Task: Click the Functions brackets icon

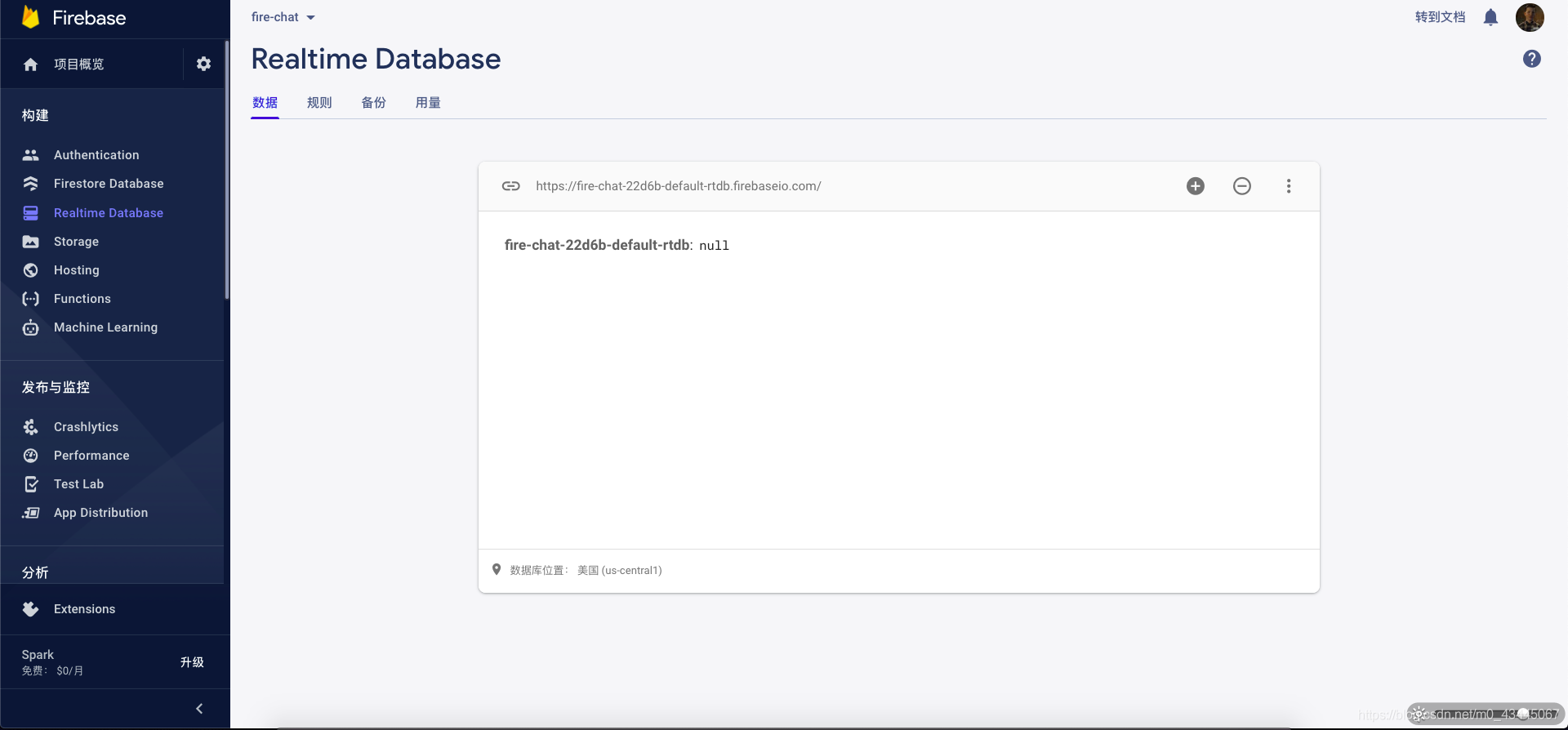Action: pos(31,299)
